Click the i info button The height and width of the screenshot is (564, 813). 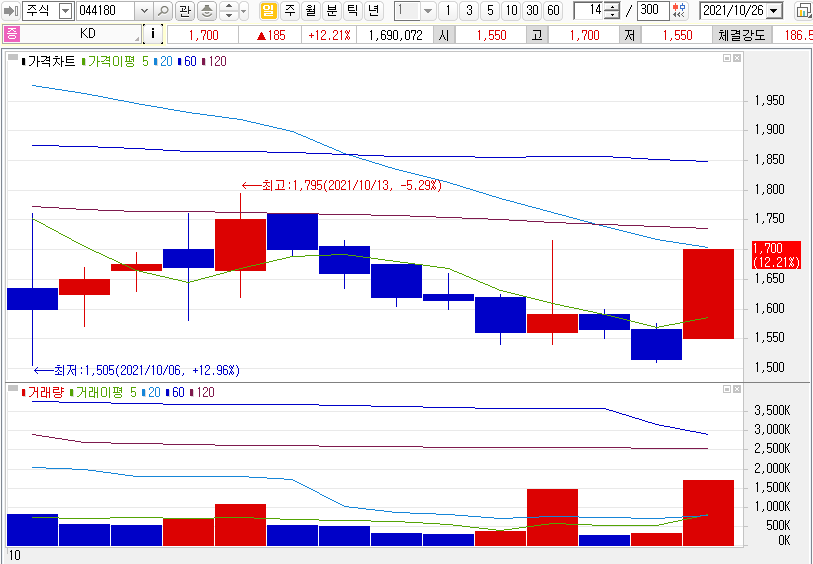(x=152, y=34)
